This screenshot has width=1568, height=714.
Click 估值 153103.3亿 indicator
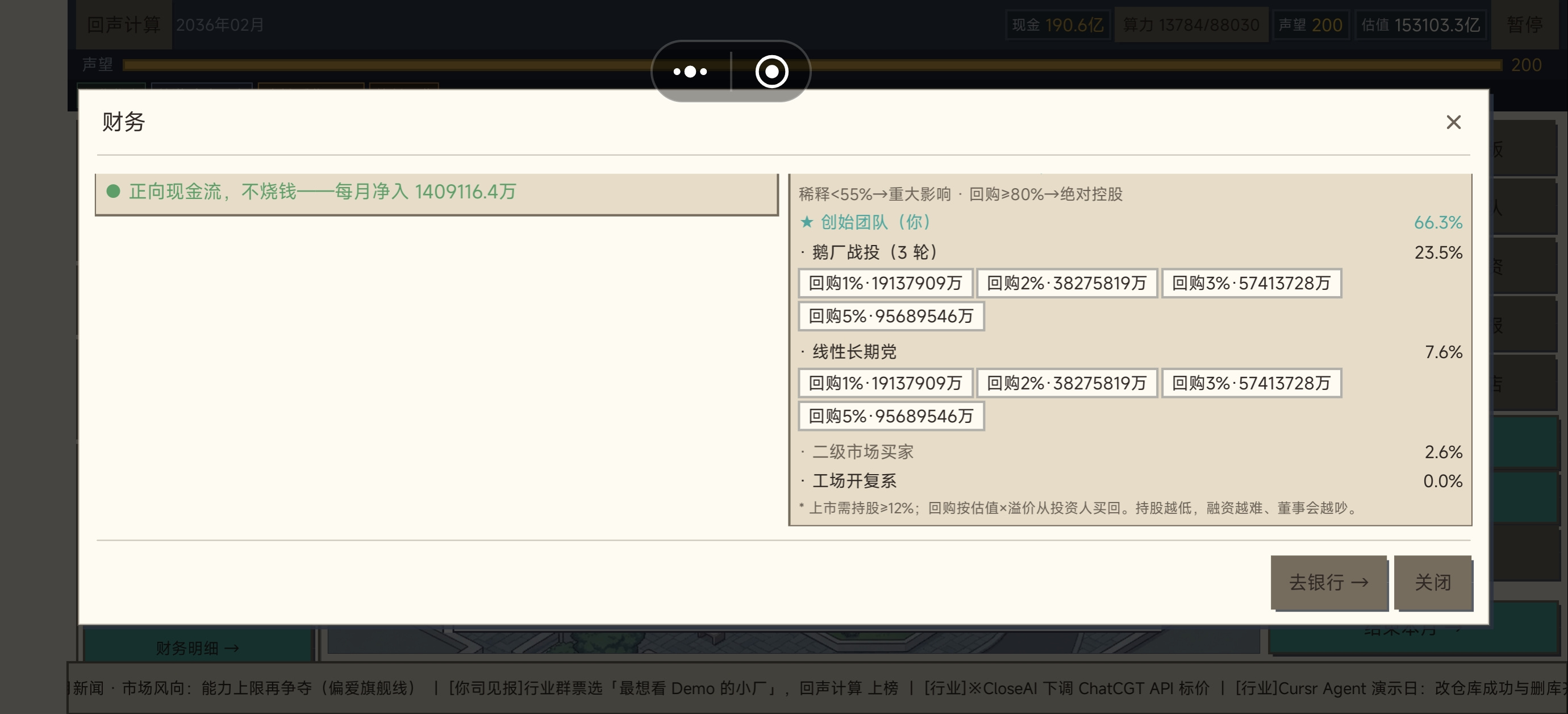tap(1420, 25)
